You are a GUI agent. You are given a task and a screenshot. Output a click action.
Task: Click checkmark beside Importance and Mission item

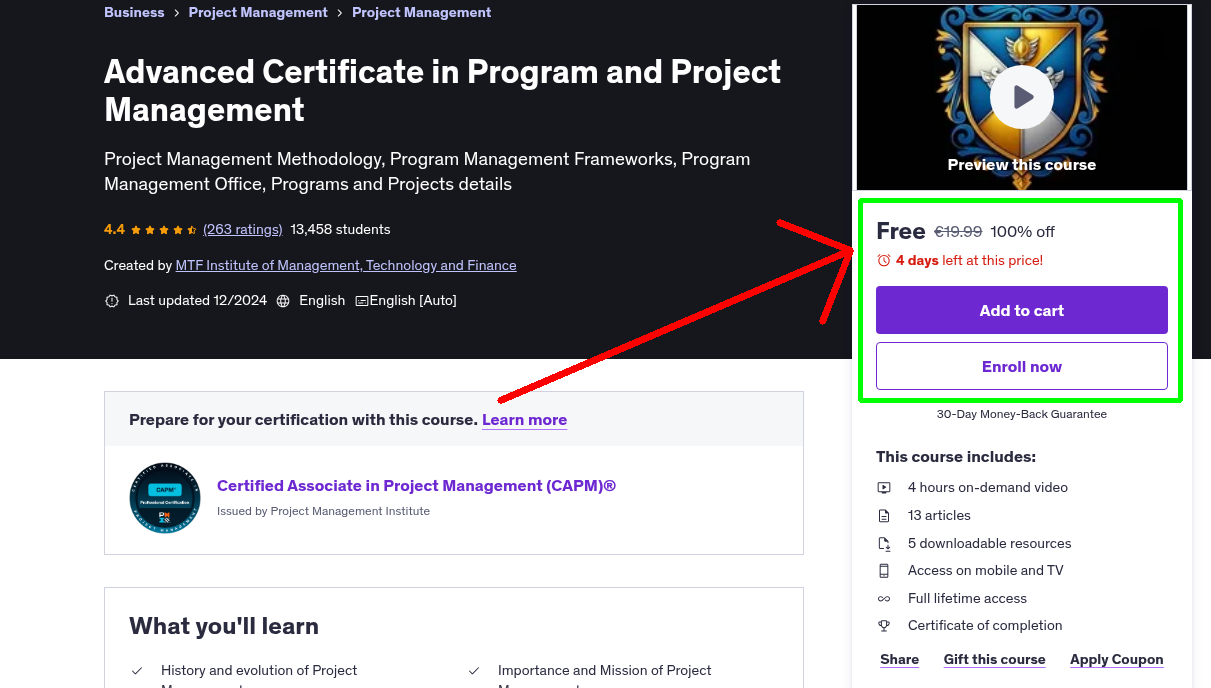pyautogui.click(x=474, y=671)
